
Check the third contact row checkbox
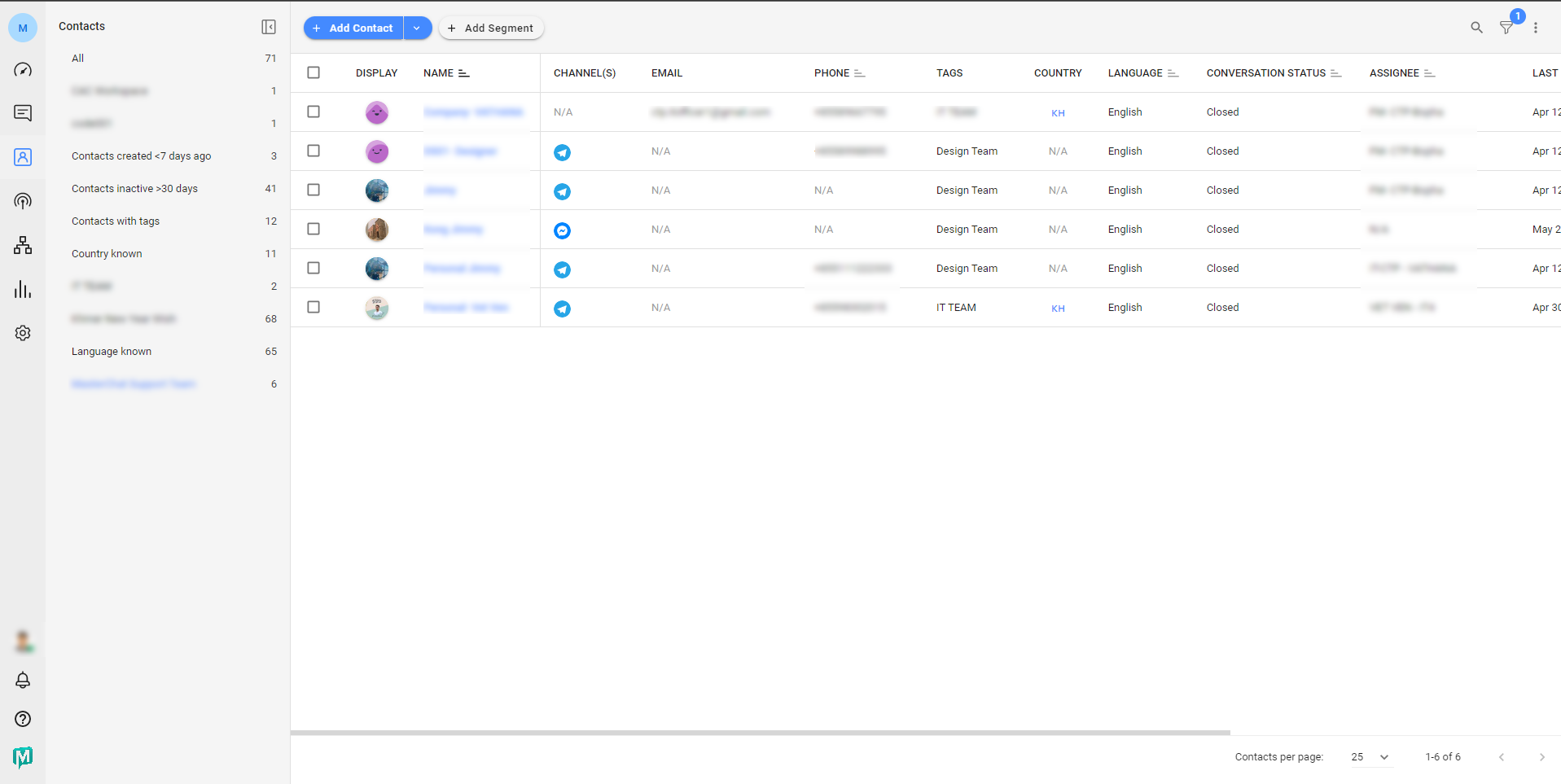(x=314, y=190)
